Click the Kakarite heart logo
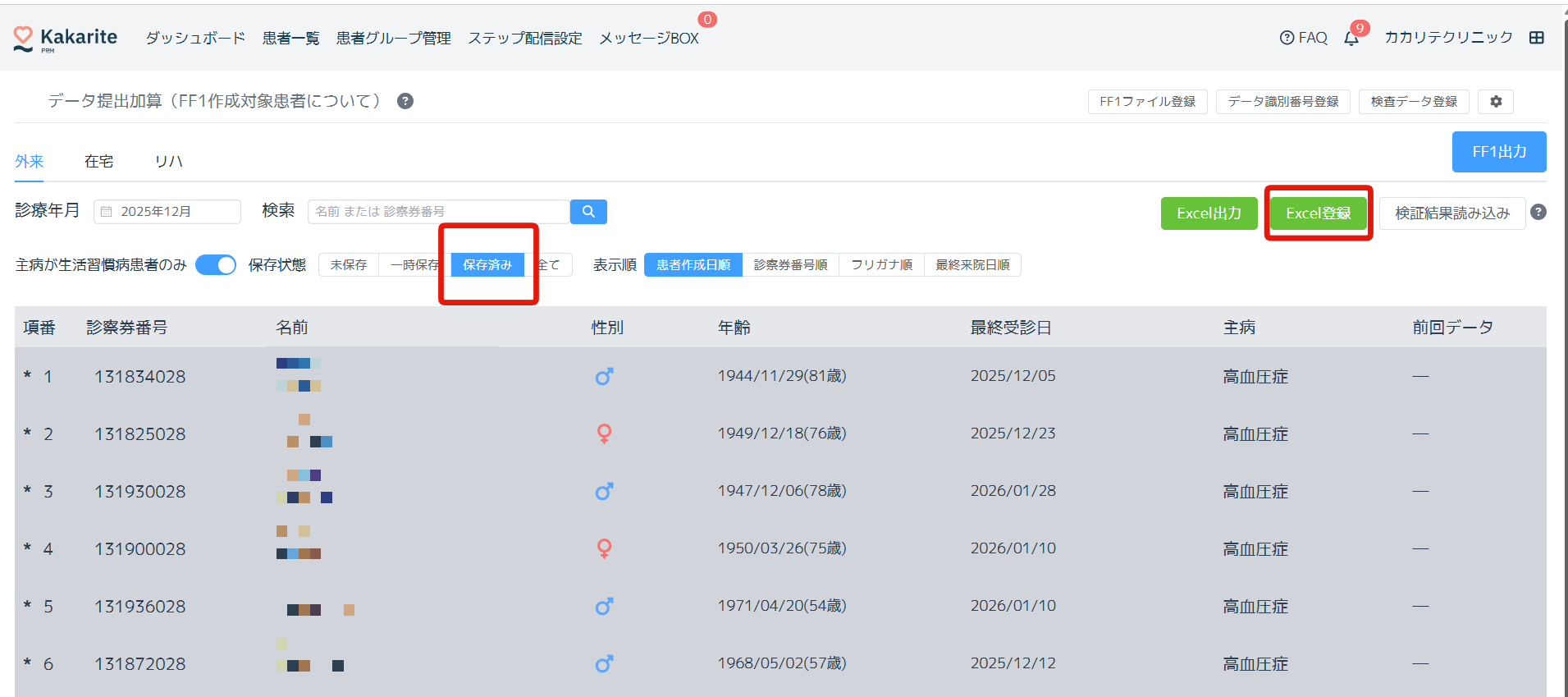Screen dimensions: 1568x697 23,38
